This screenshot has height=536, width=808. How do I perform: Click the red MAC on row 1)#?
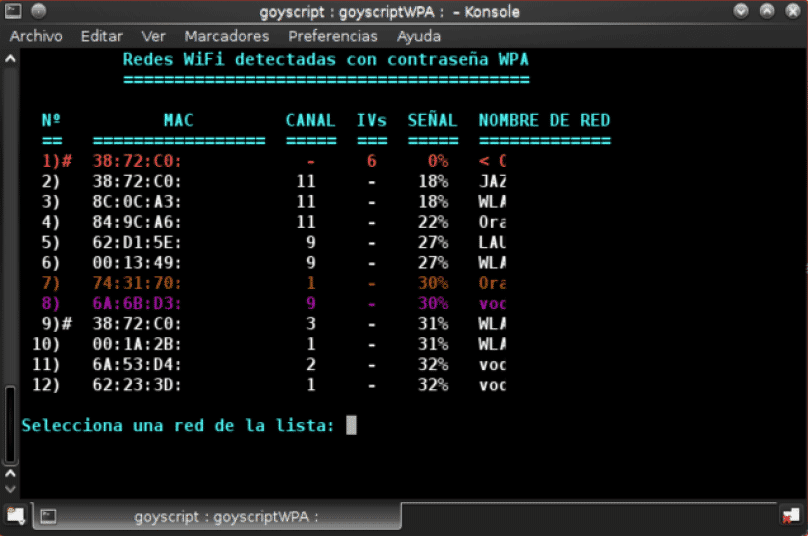[x=137, y=161]
